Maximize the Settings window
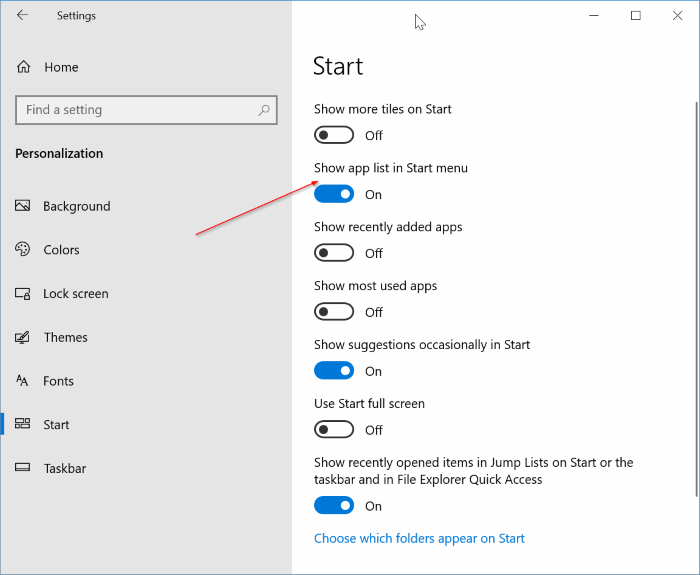The image size is (700, 575). pos(636,15)
